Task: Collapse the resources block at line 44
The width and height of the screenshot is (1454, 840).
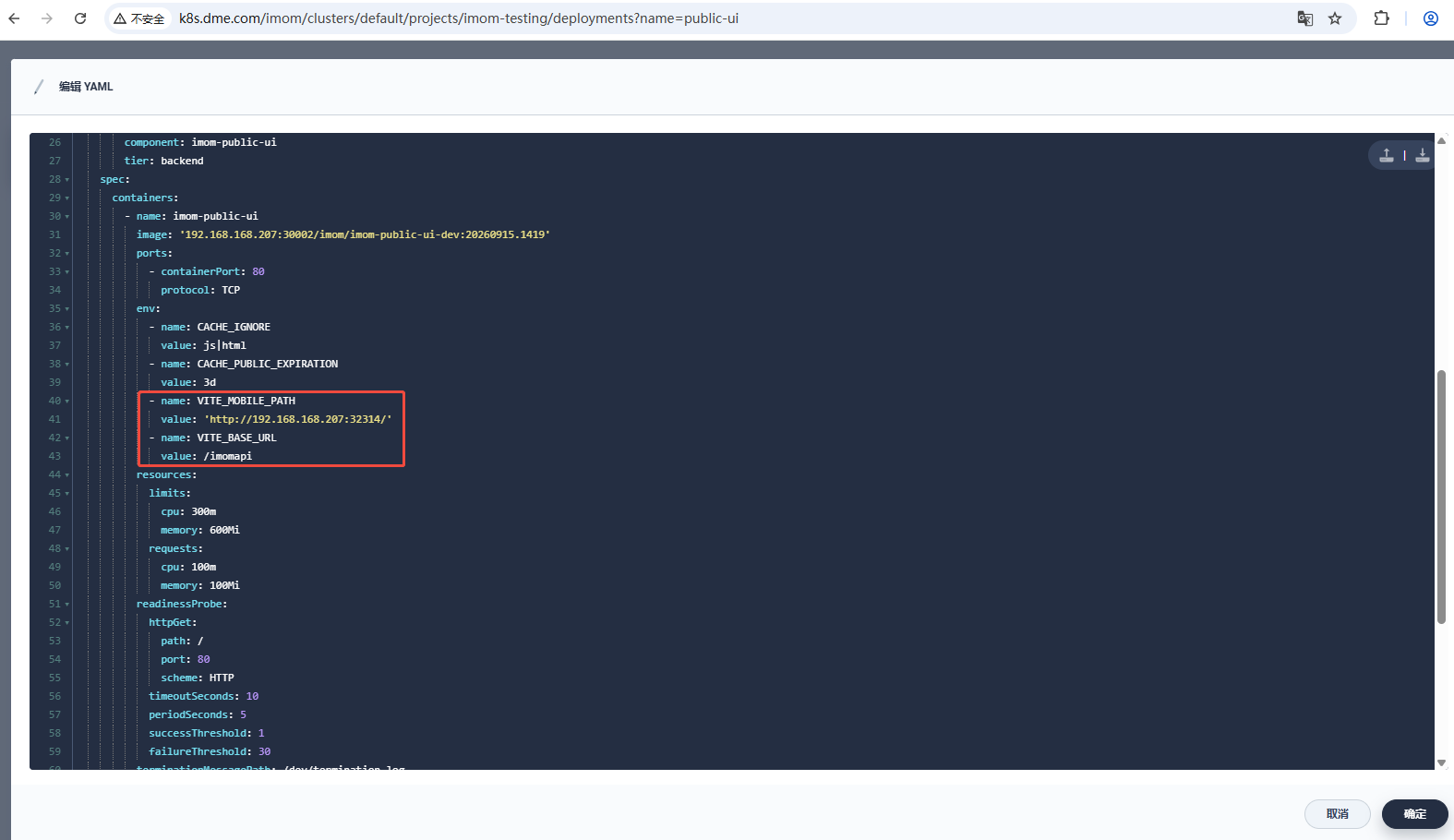Action: 67,475
